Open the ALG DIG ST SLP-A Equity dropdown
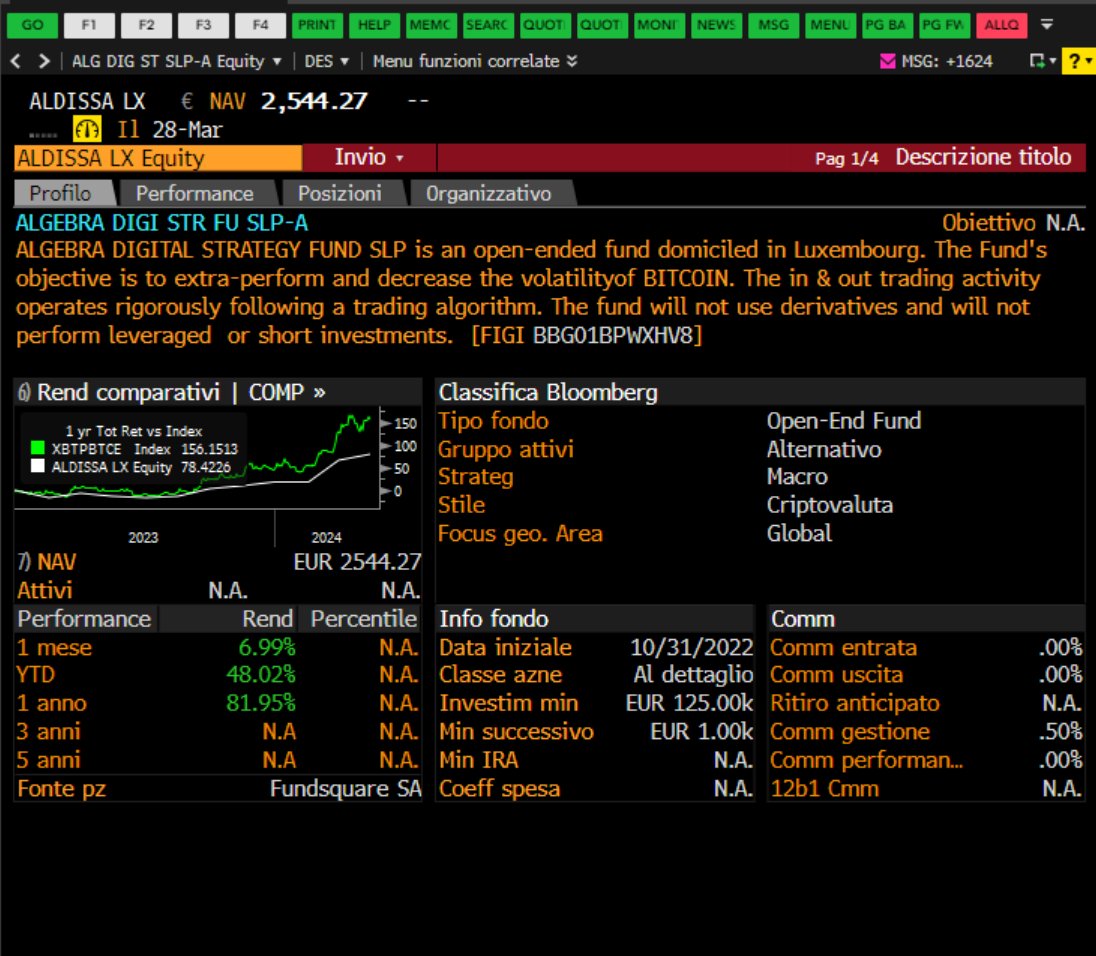The height and width of the screenshot is (956, 1096). pyautogui.click(x=177, y=61)
